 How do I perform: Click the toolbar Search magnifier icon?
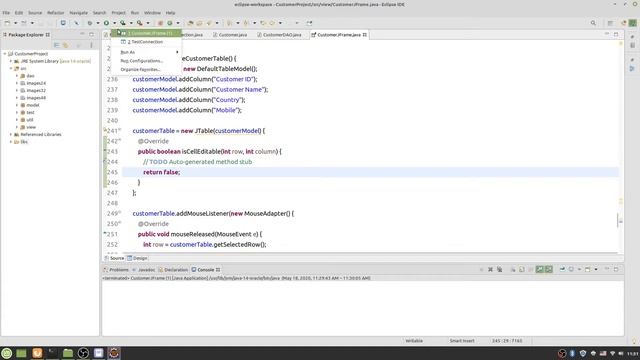click(x=593, y=23)
